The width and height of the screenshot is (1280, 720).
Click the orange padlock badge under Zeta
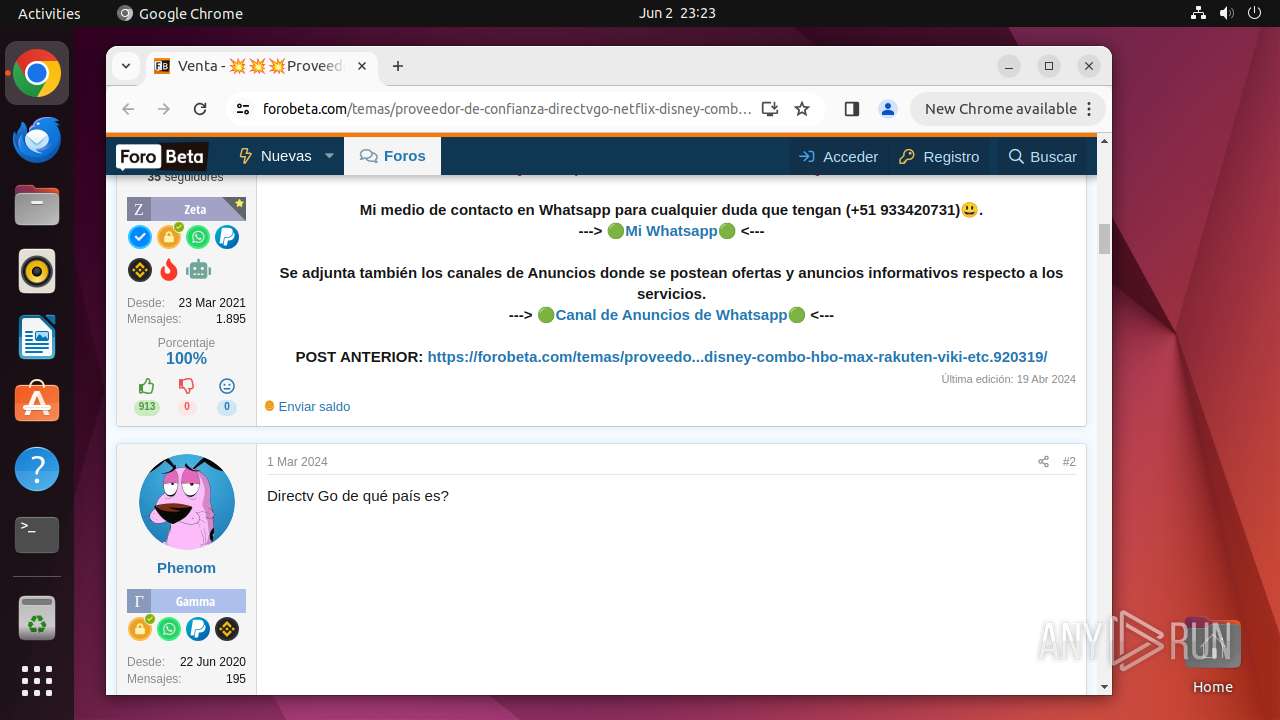169,237
